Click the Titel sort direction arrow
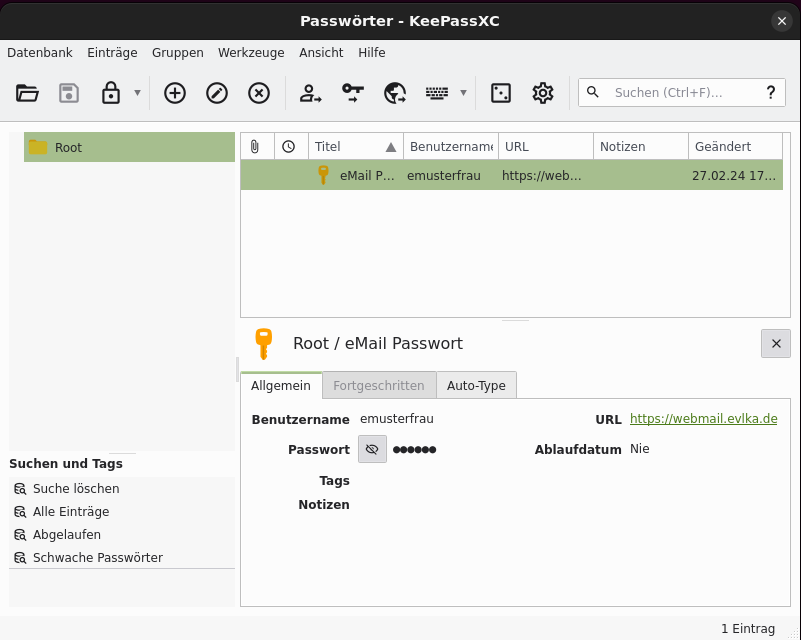801x640 pixels. coord(391,147)
